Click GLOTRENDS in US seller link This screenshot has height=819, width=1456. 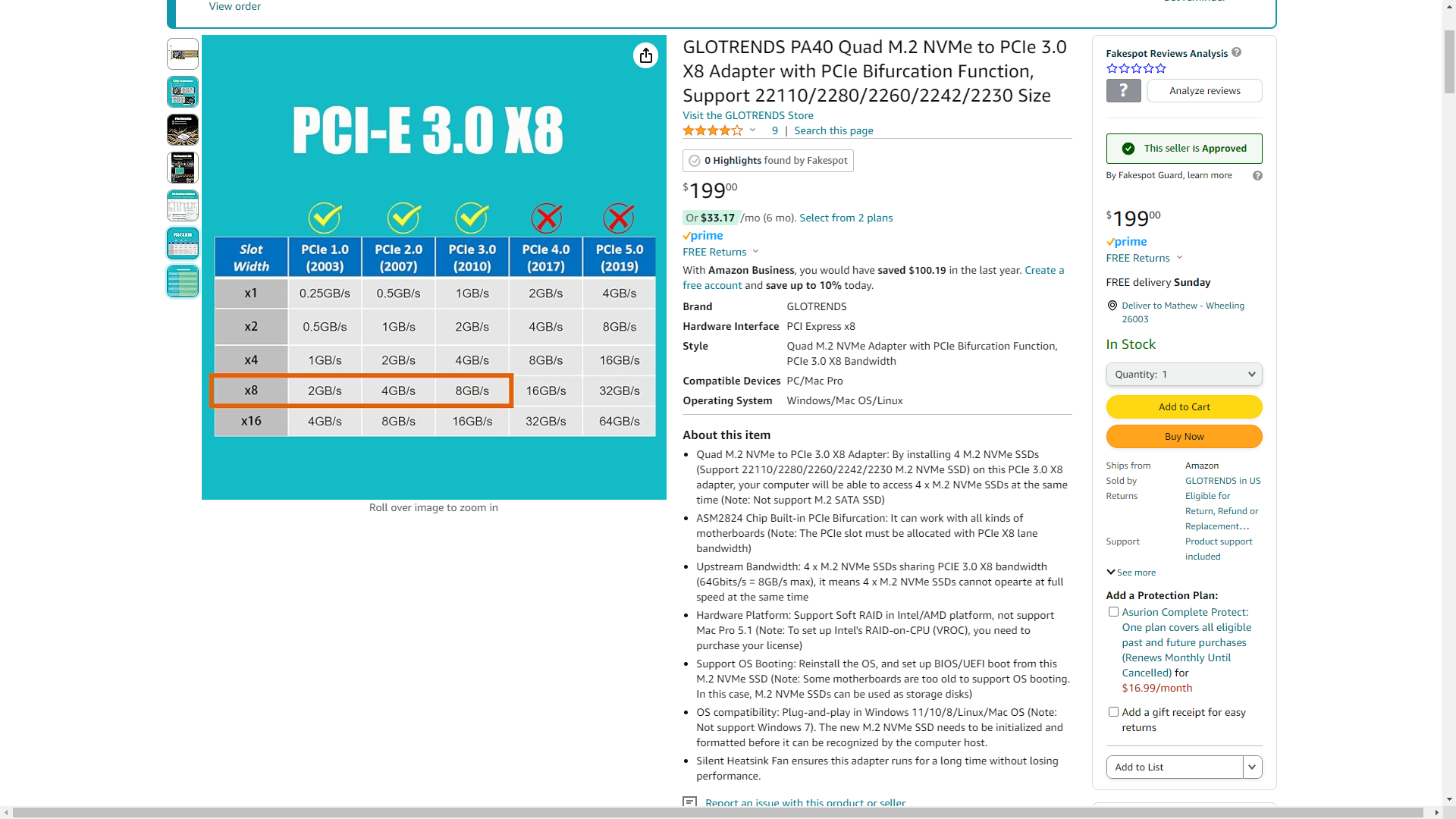1222,481
